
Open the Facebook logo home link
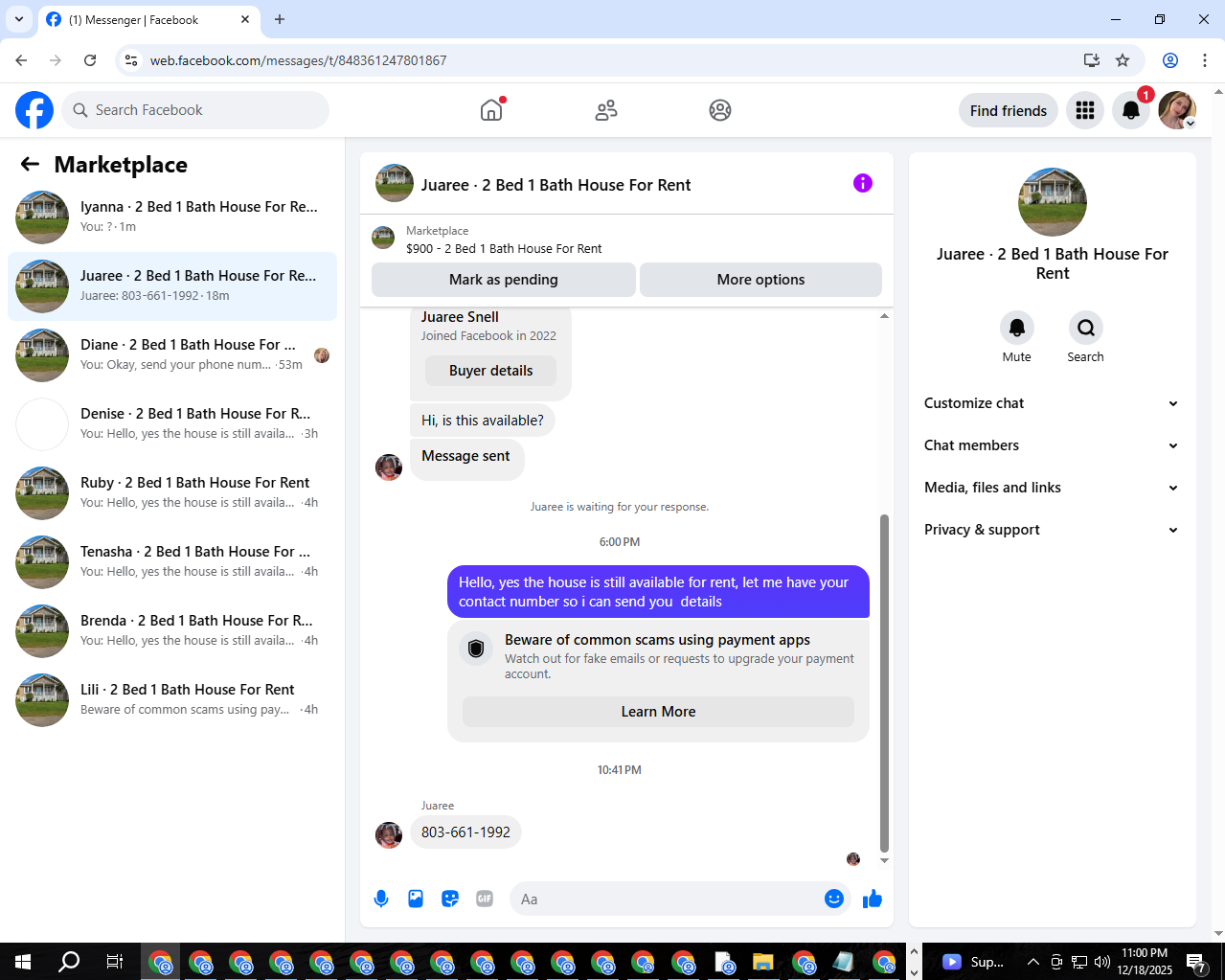(x=34, y=110)
